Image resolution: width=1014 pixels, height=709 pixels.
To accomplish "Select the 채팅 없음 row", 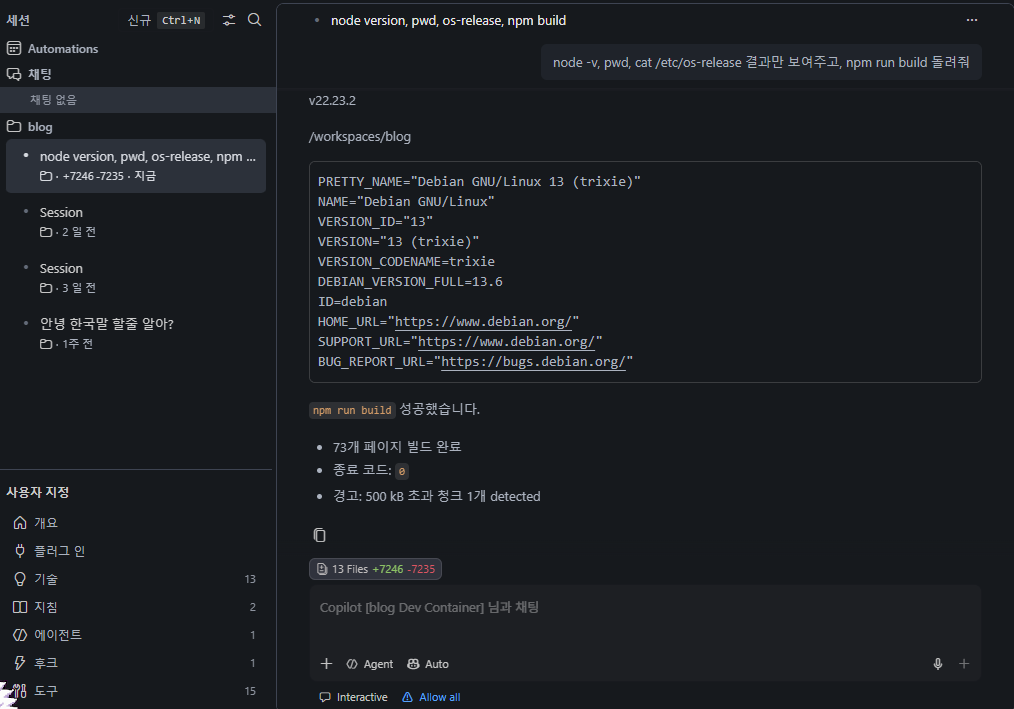I will (138, 100).
